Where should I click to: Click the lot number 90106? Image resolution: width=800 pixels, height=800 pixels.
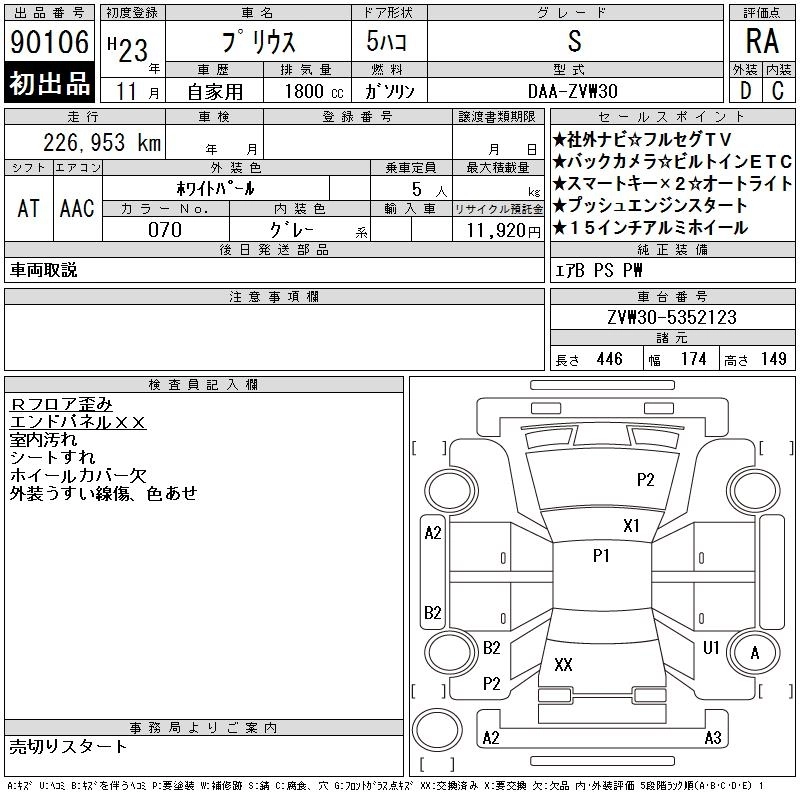click(49, 42)
